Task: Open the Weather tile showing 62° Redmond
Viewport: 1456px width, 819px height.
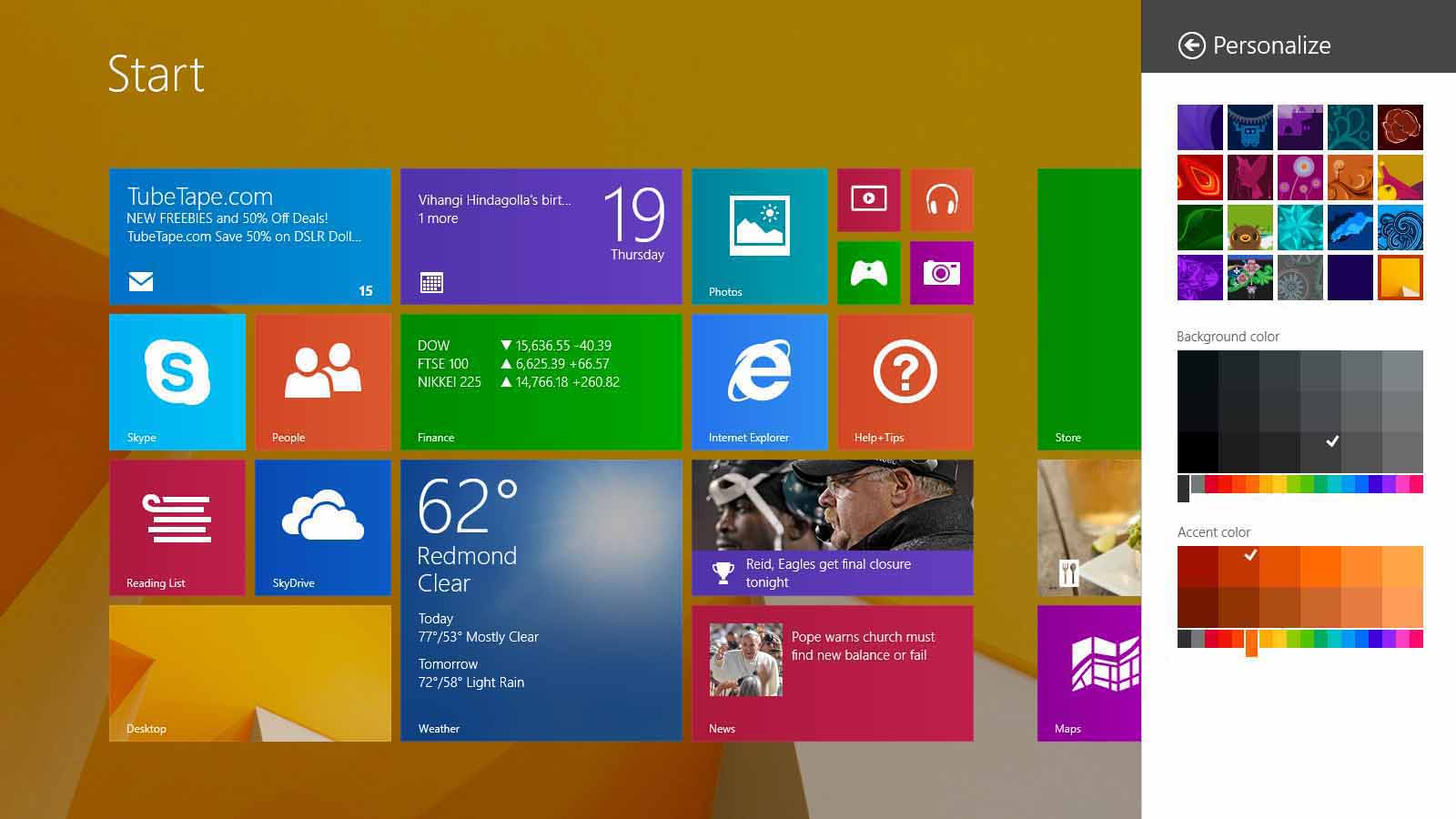Action: tap(541, 601)
